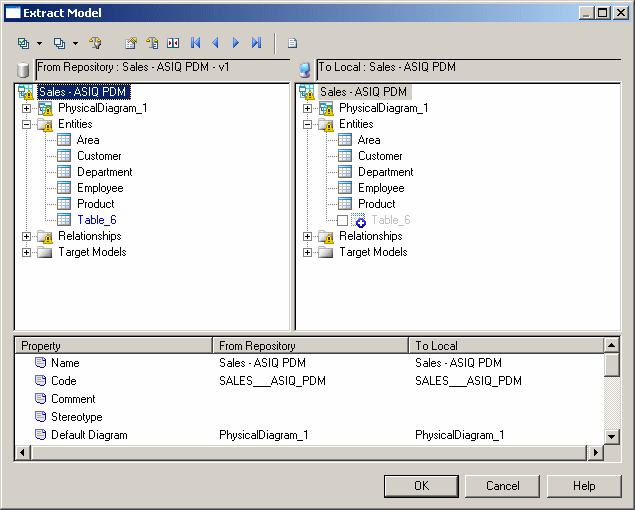Select Employee table in local tree
The height and width of the screenshot is (510, 635).
pos(381,188)
